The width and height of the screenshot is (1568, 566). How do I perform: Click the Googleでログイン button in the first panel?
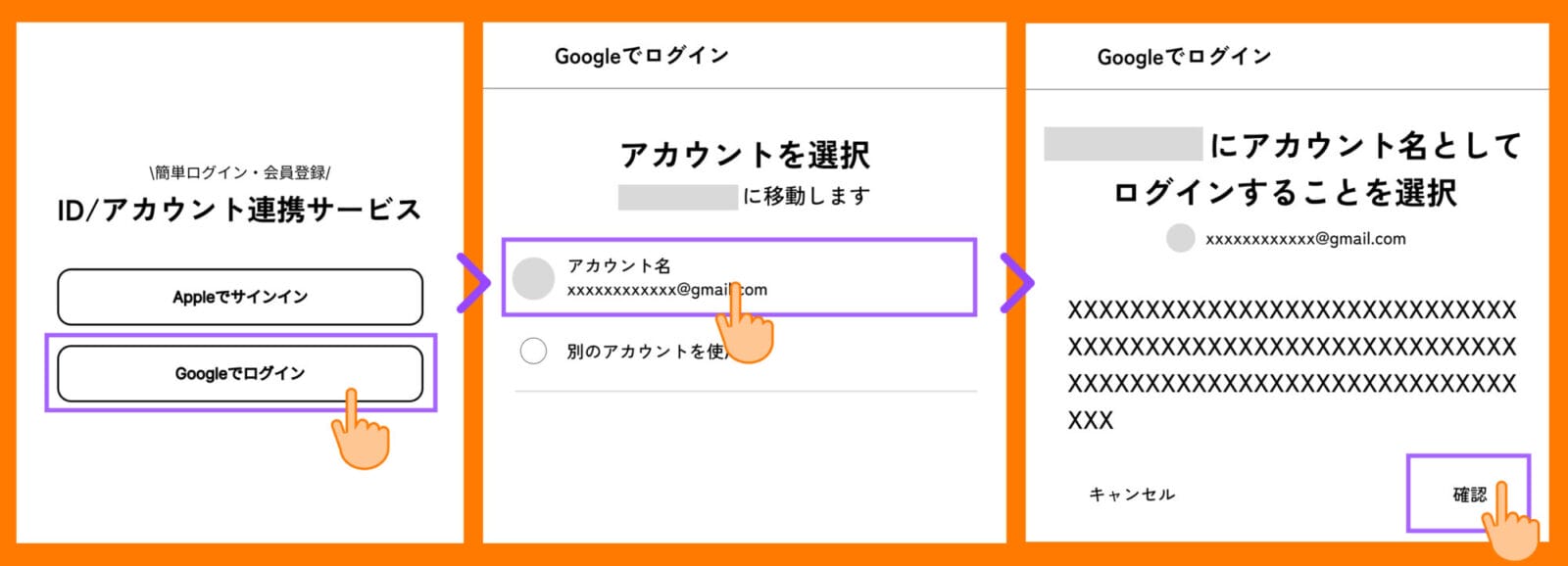coord(240,373)
